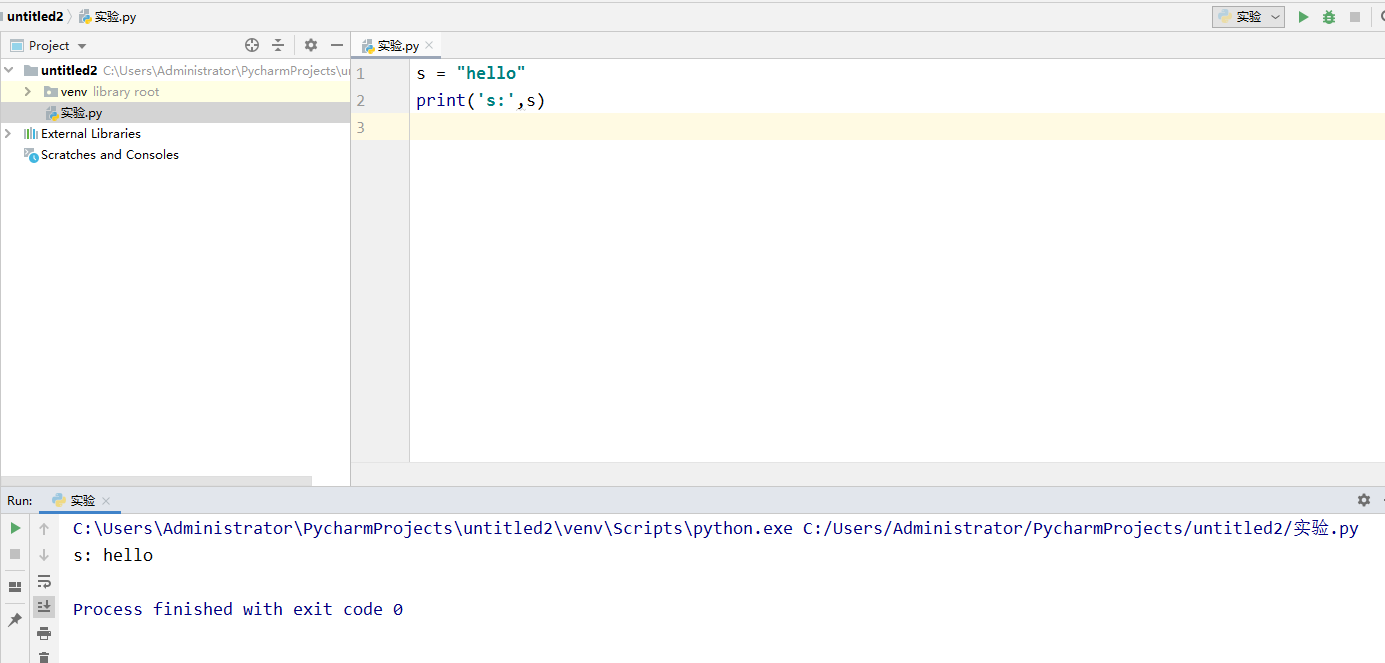Collapse the untitled2 project root

[x=9, y=71]
